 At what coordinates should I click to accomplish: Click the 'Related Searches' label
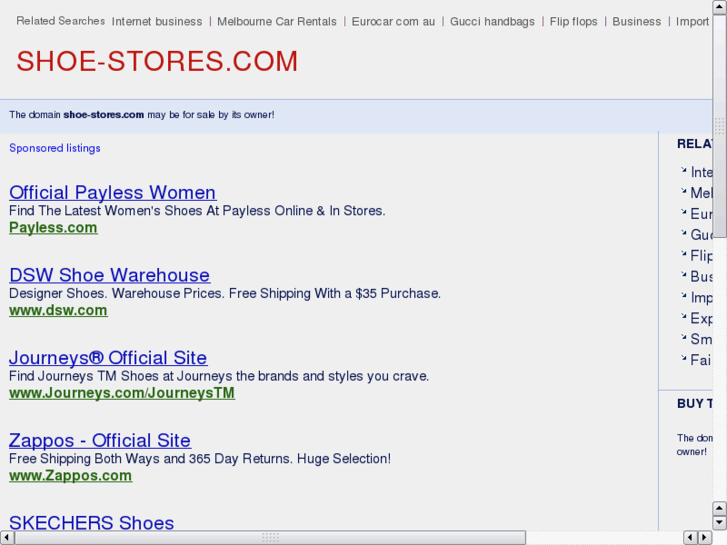(61, 21)
